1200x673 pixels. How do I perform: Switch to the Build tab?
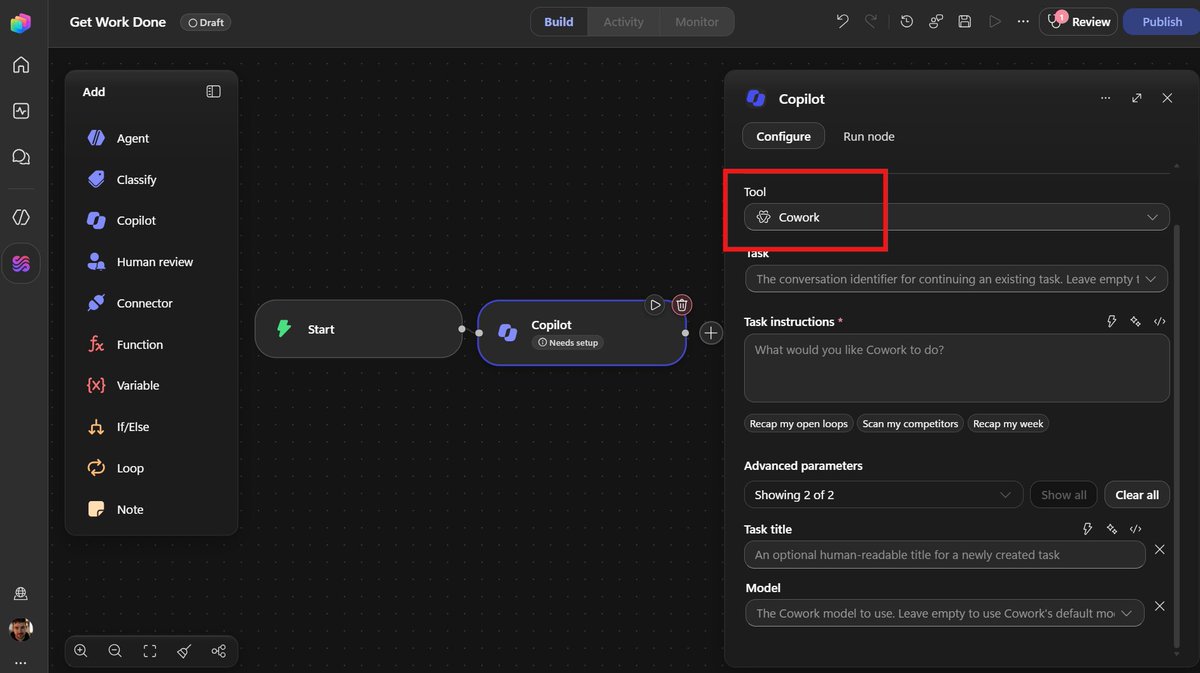click(x=559, y=22)
